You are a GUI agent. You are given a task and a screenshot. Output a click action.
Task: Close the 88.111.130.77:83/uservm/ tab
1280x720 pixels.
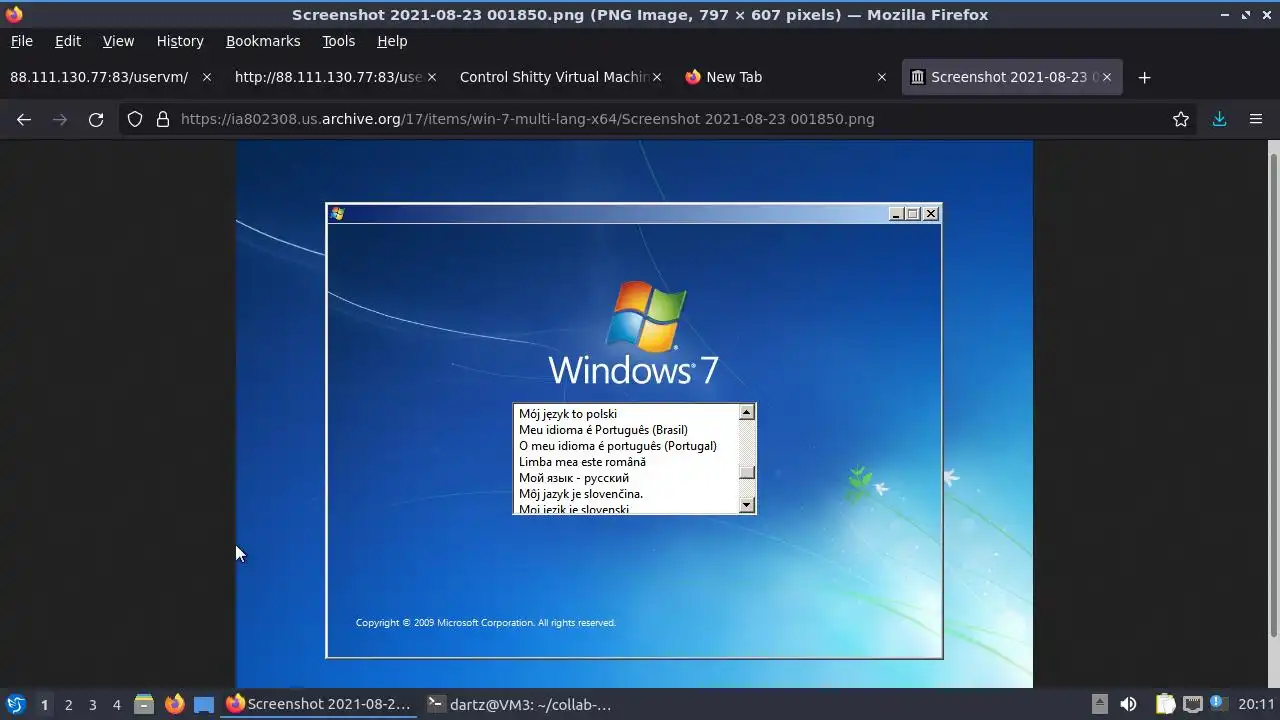(207, 77)
